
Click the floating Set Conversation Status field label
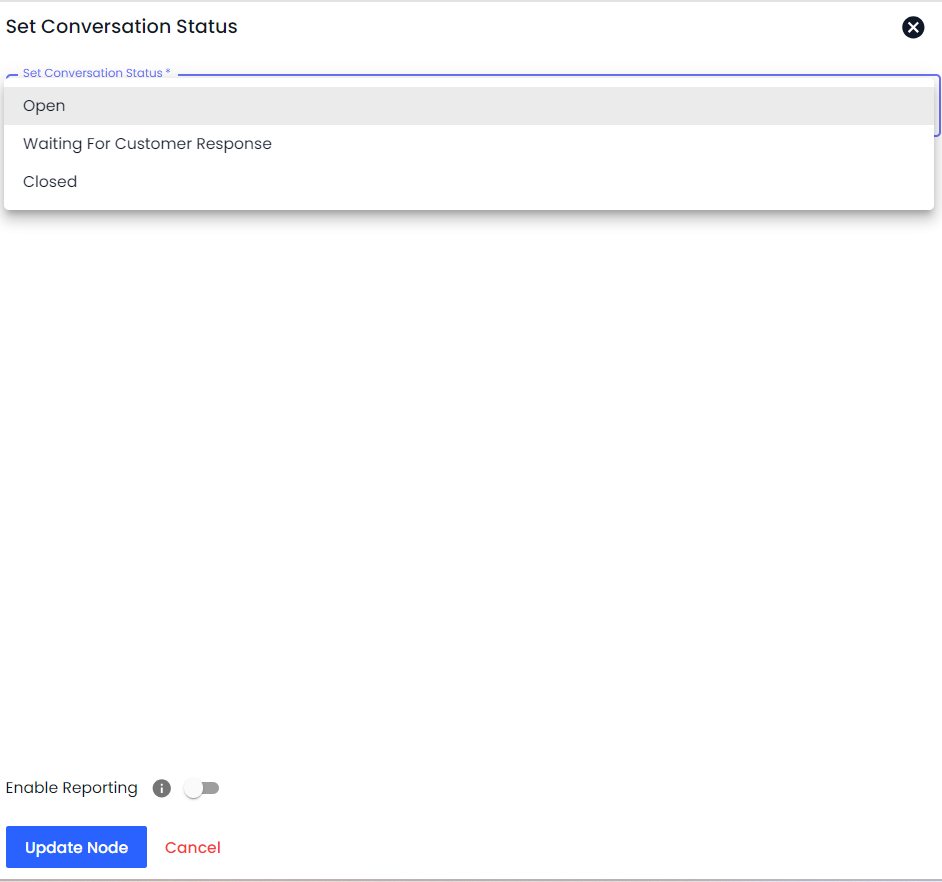(x=96, y=74)
